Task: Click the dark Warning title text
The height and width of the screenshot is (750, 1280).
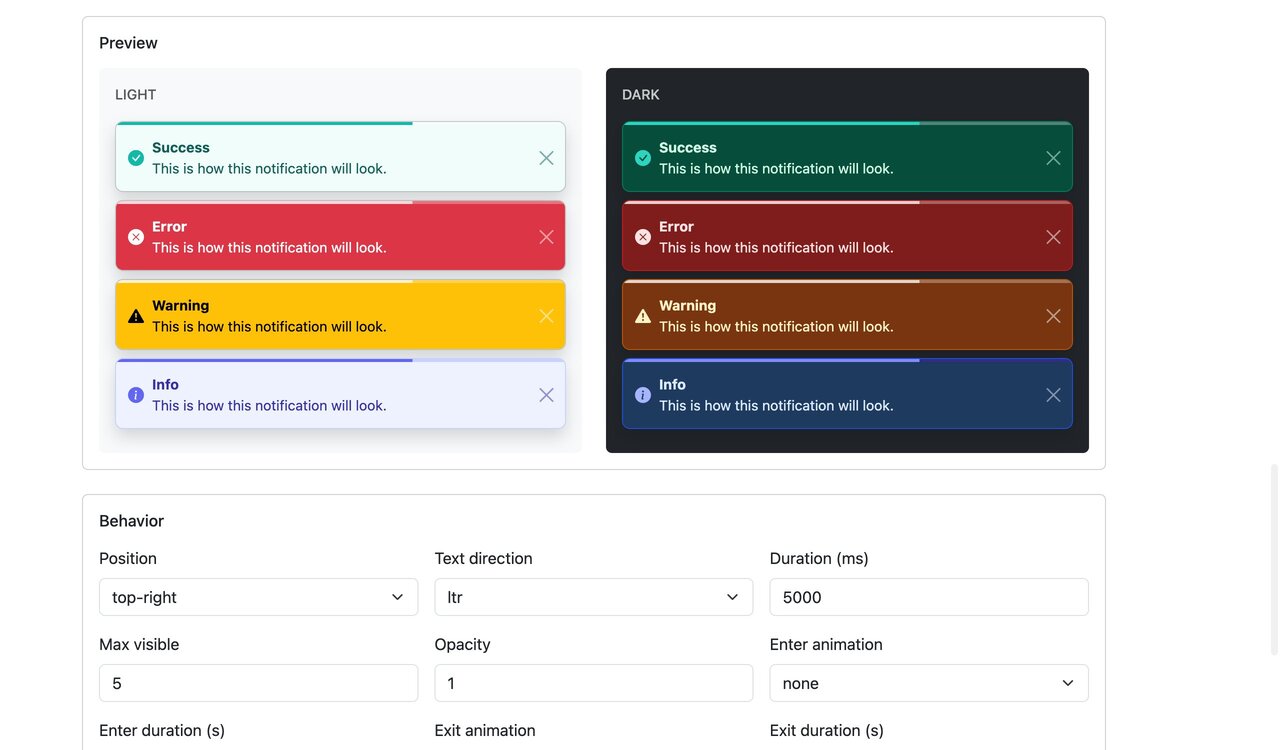Action: [x=688, y=305]
